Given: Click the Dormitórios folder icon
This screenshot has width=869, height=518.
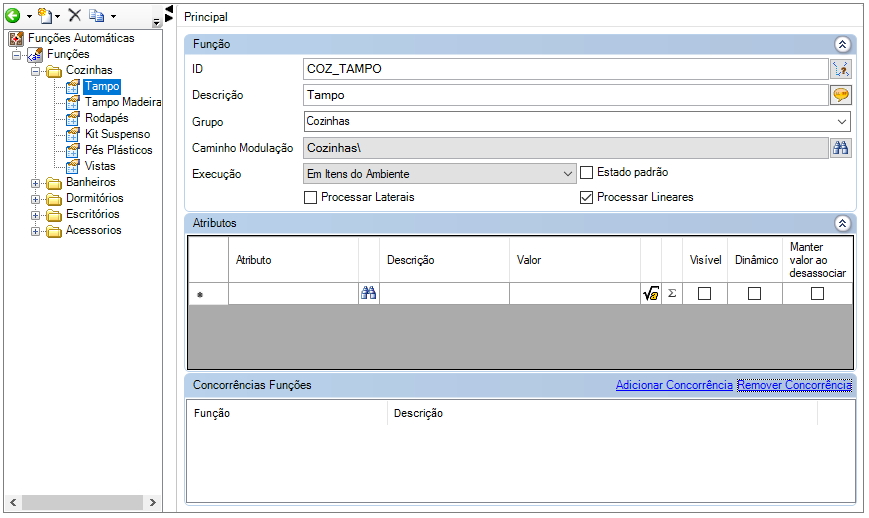Looking at the screenshot, I should click(54, 198).
